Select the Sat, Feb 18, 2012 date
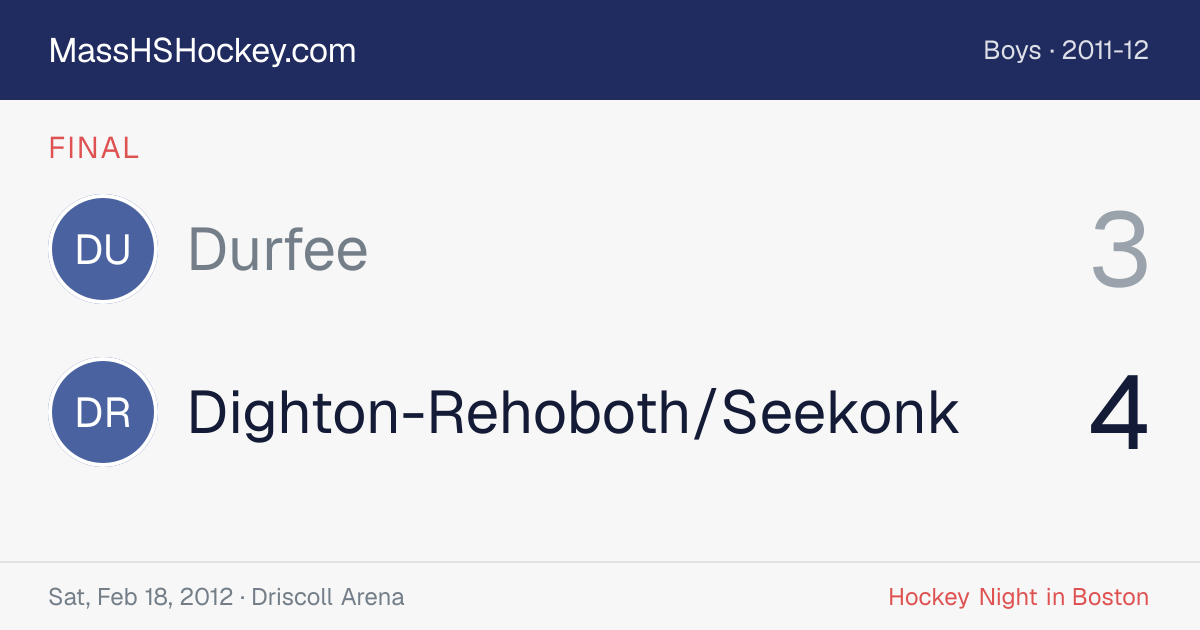Viewport: 1200px width, 630px height. pos(141,598)
